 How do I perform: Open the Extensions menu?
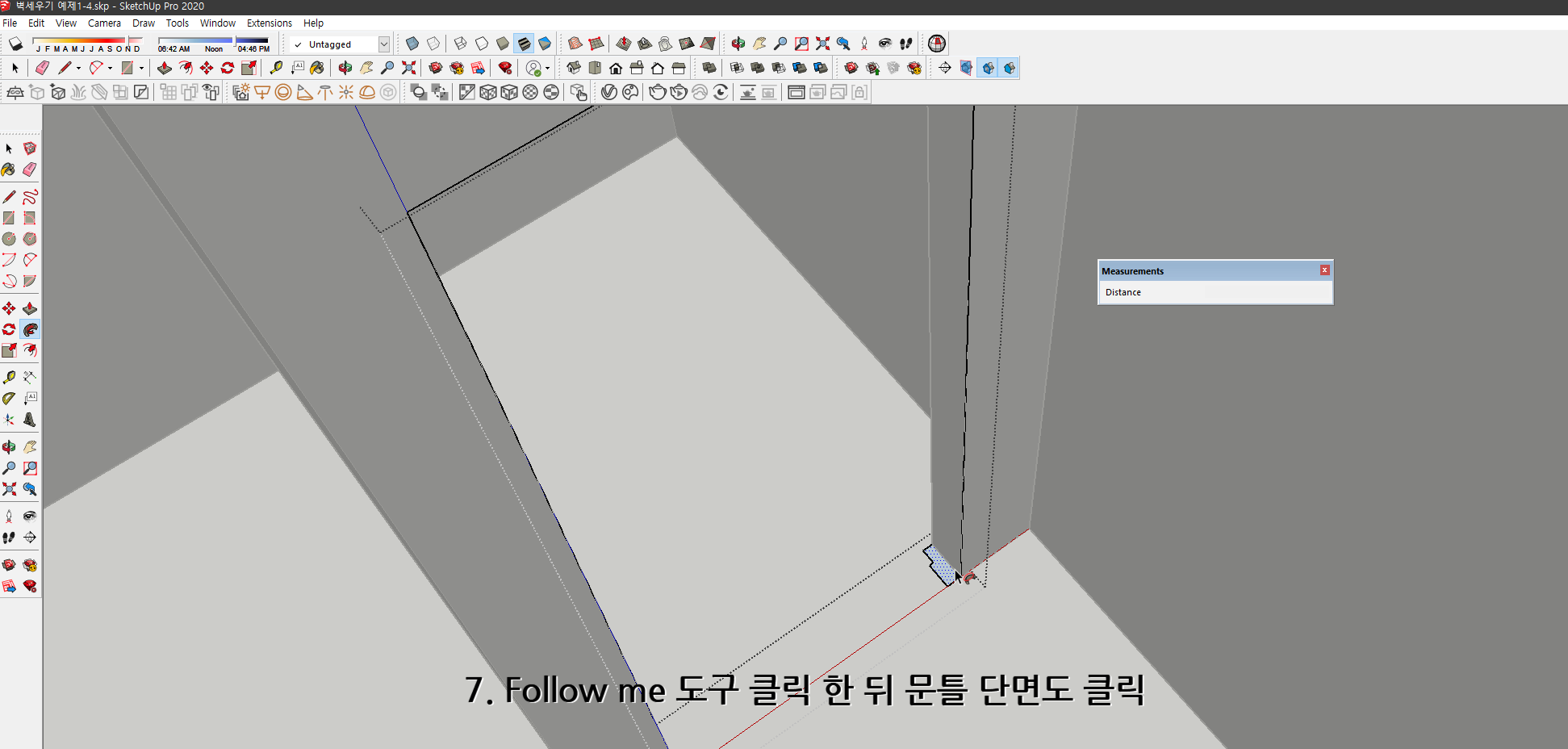[x=270, y=23]
